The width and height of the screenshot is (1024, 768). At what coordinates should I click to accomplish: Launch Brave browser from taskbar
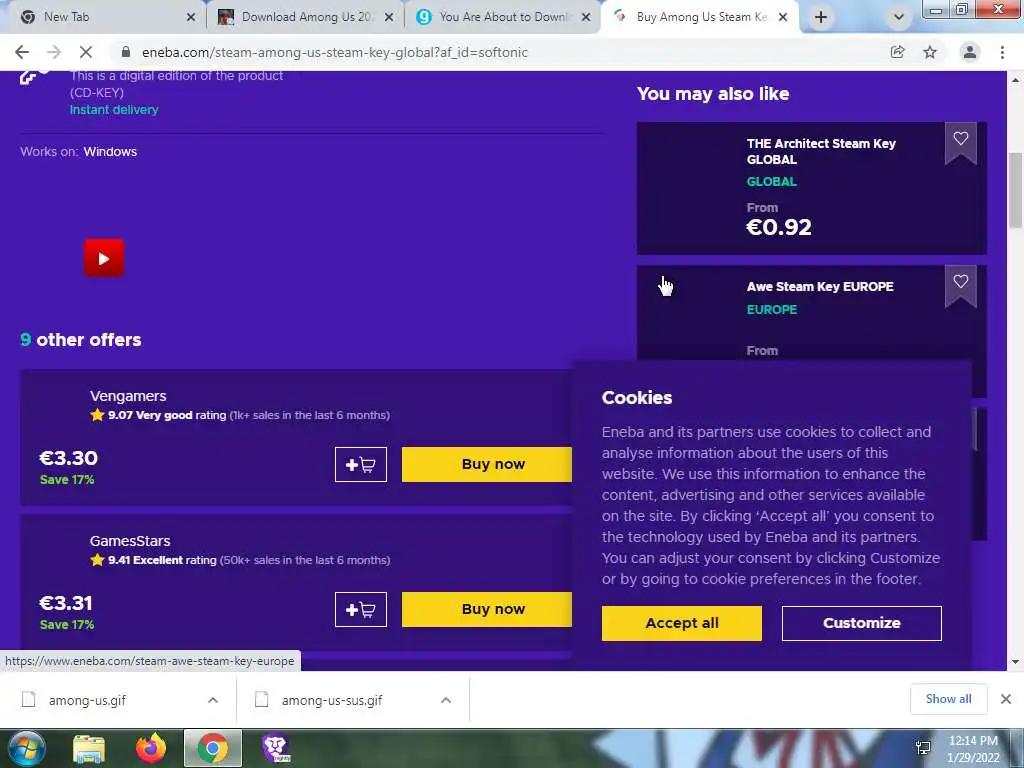pyautogui.click(x=276, y=748)
